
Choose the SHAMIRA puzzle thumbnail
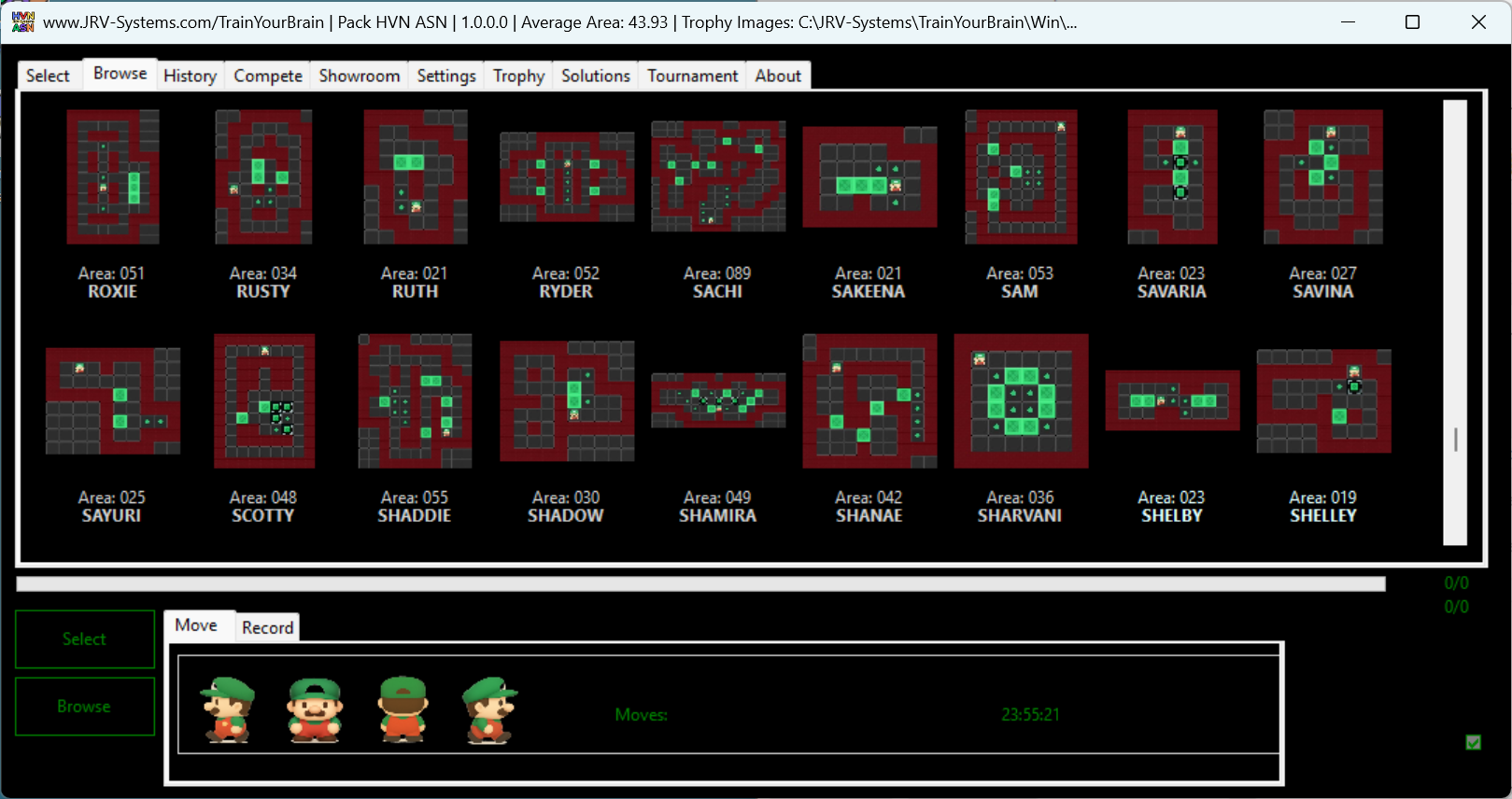(717, 400)
